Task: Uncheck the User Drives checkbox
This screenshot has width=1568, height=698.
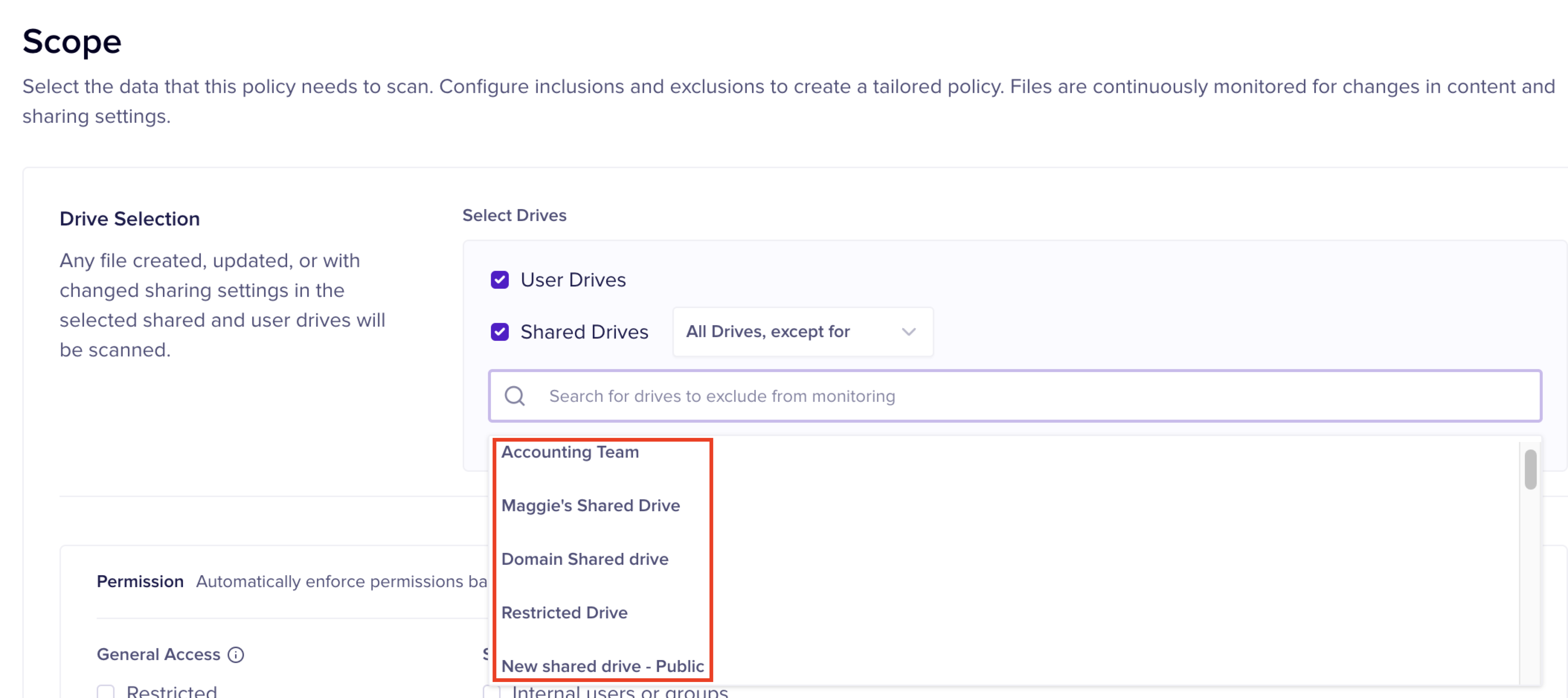Action: [499, 279]
